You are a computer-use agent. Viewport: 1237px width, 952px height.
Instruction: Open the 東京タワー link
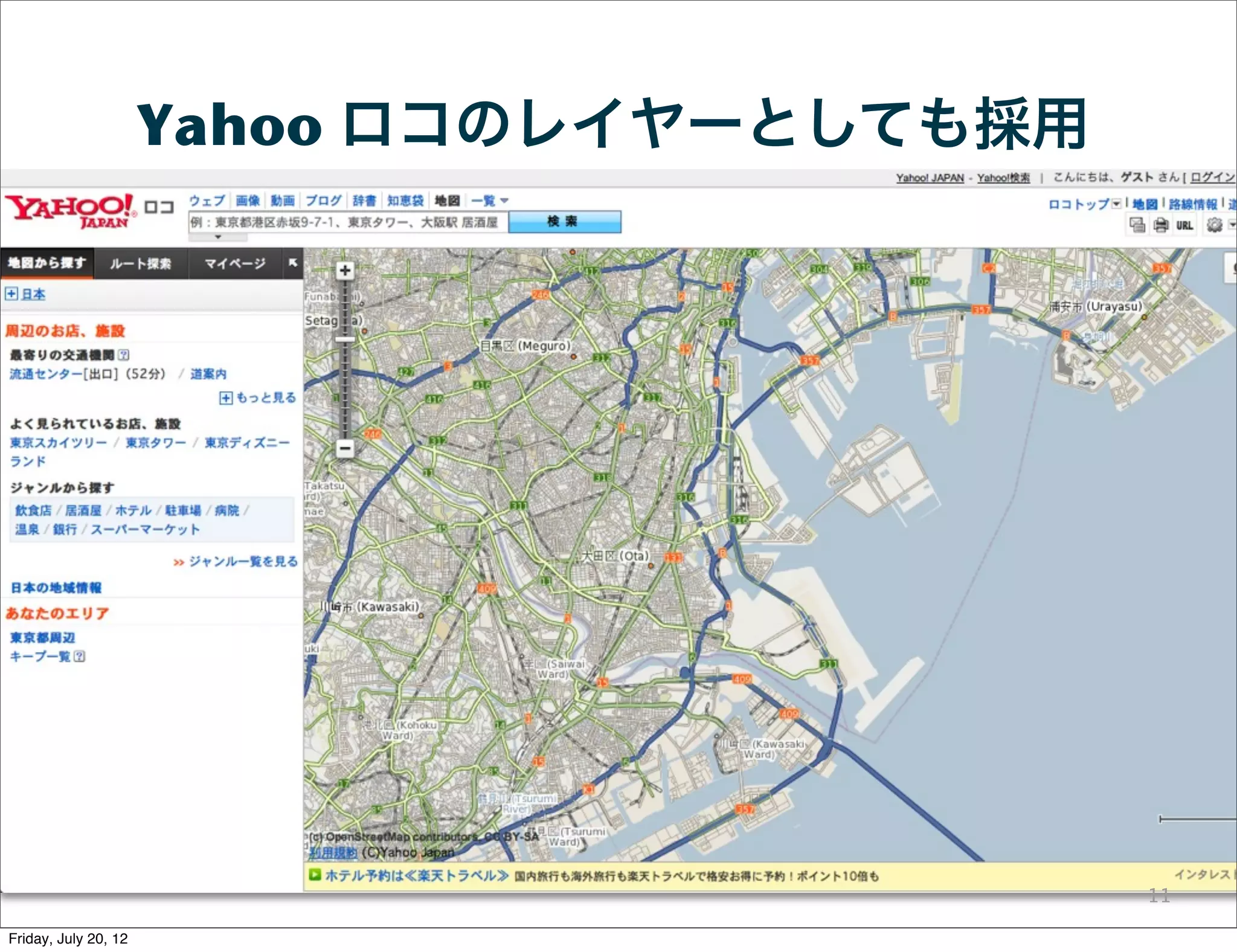[x=156, y=443]
